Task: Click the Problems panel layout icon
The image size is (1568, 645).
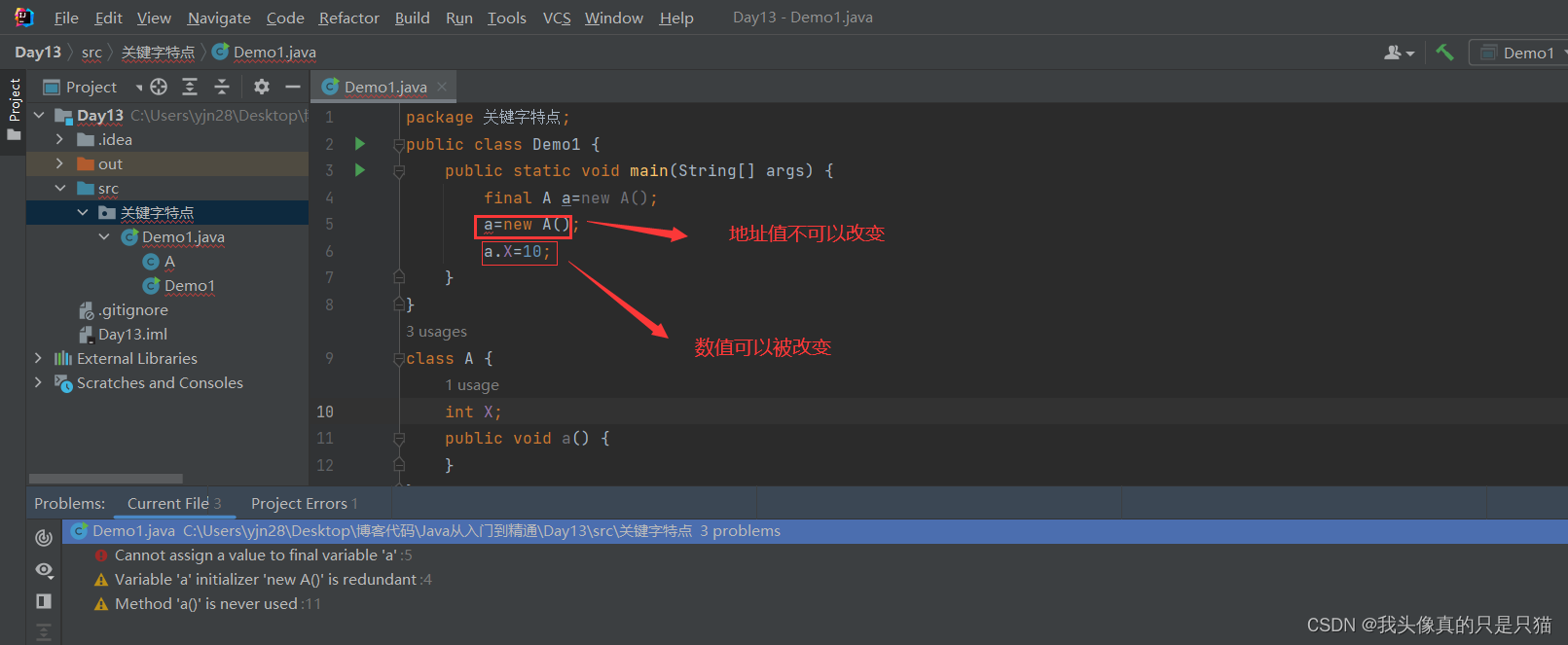Action: coord(44,601)
